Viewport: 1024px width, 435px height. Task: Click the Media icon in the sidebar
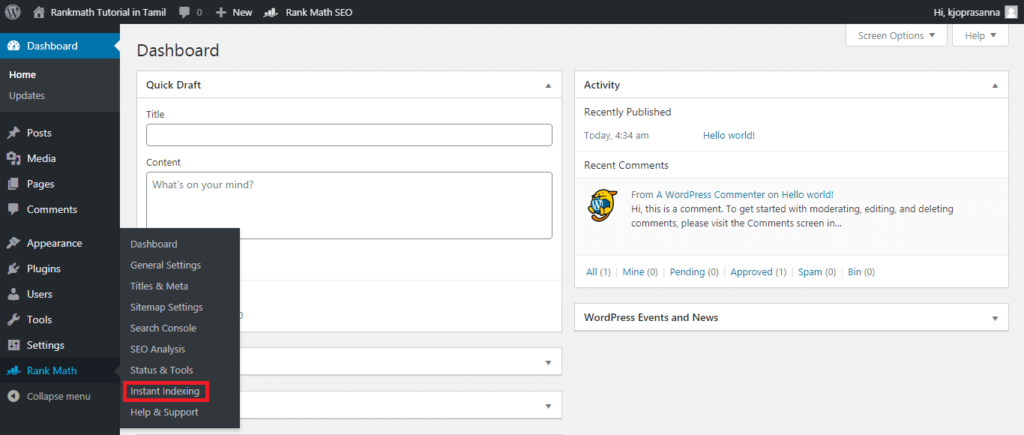[x=13, y=159]
